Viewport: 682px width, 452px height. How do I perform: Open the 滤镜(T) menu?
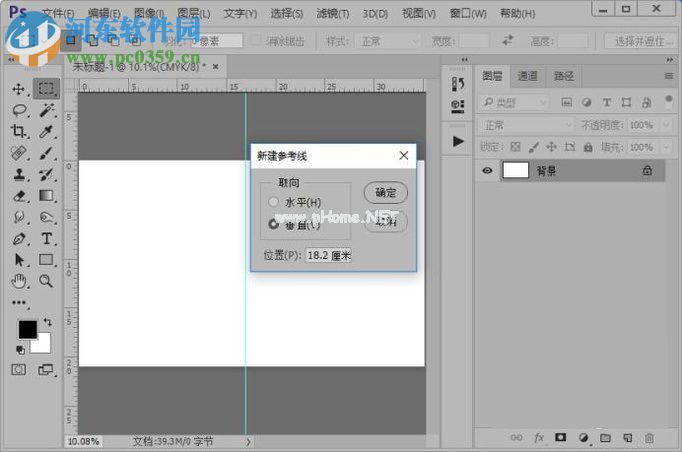click(332, 13)
